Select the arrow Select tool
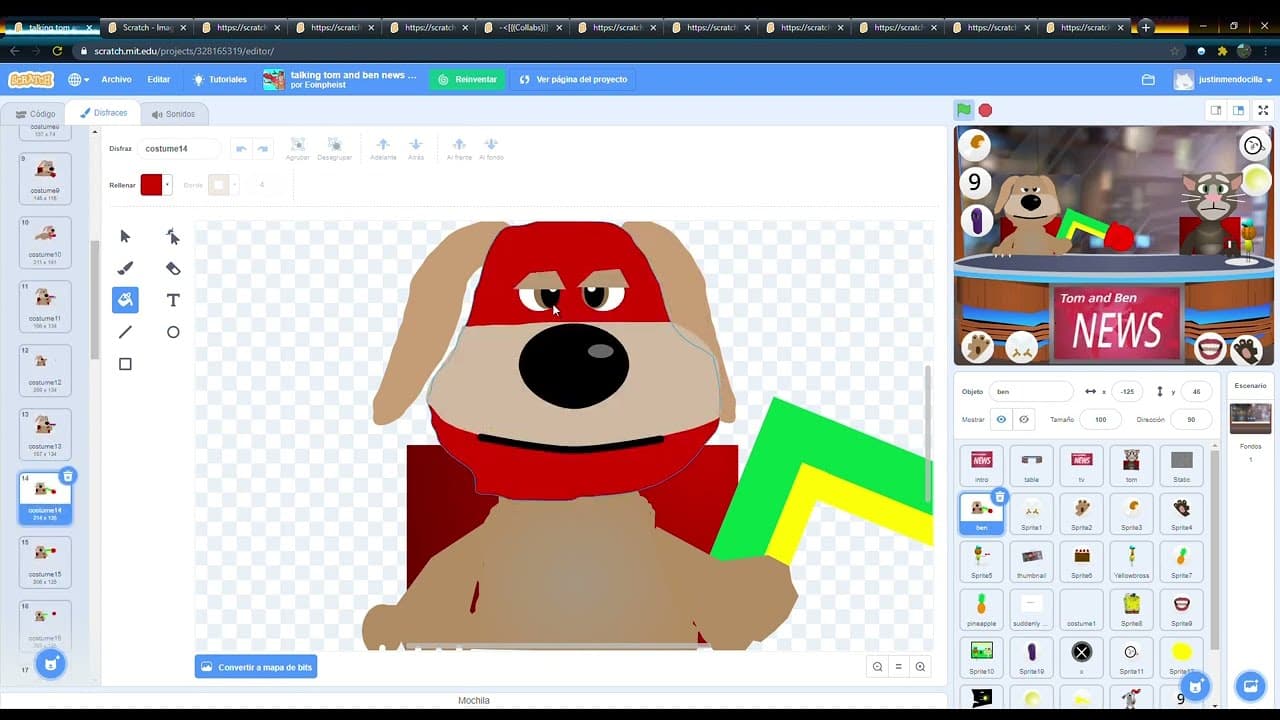The height and width of the screenshot is (720, 1280). 125,236
